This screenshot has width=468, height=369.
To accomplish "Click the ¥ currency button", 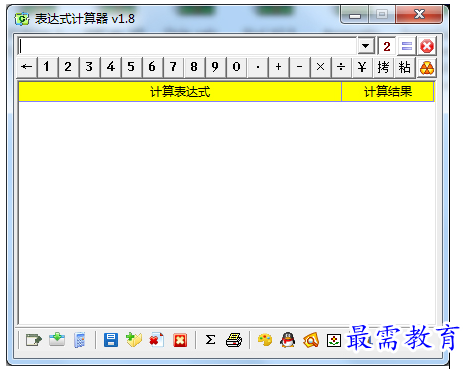I will click(362, 67).
